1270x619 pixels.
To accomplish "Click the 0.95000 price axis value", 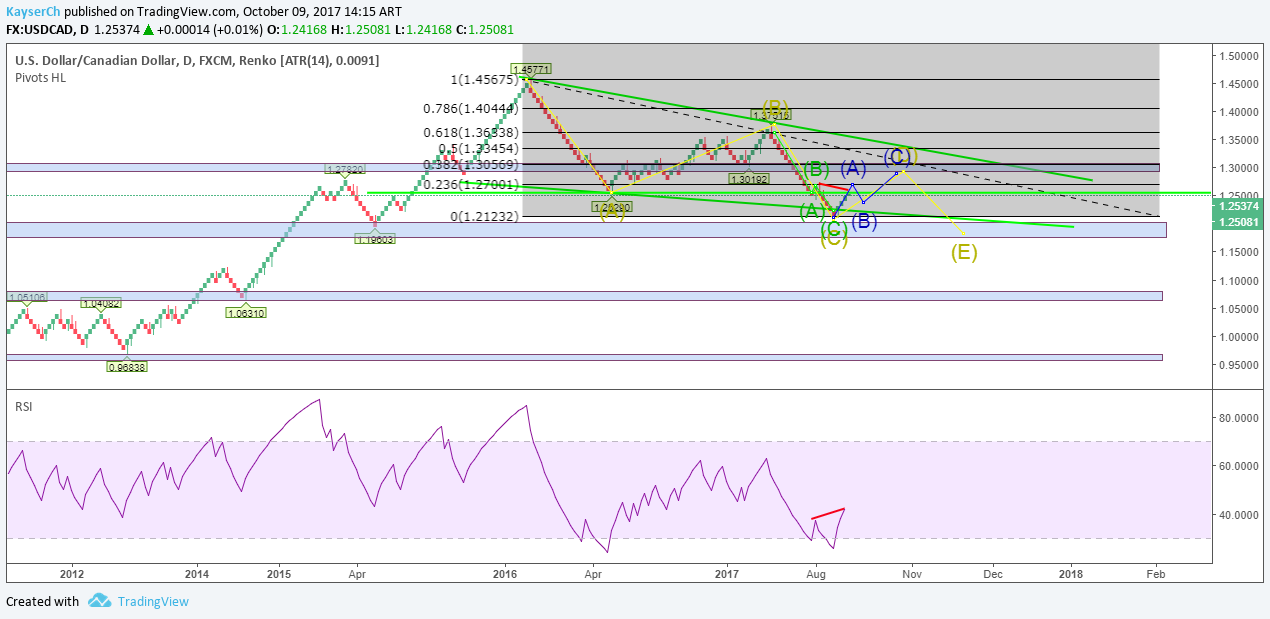I will coord(1238,366).
